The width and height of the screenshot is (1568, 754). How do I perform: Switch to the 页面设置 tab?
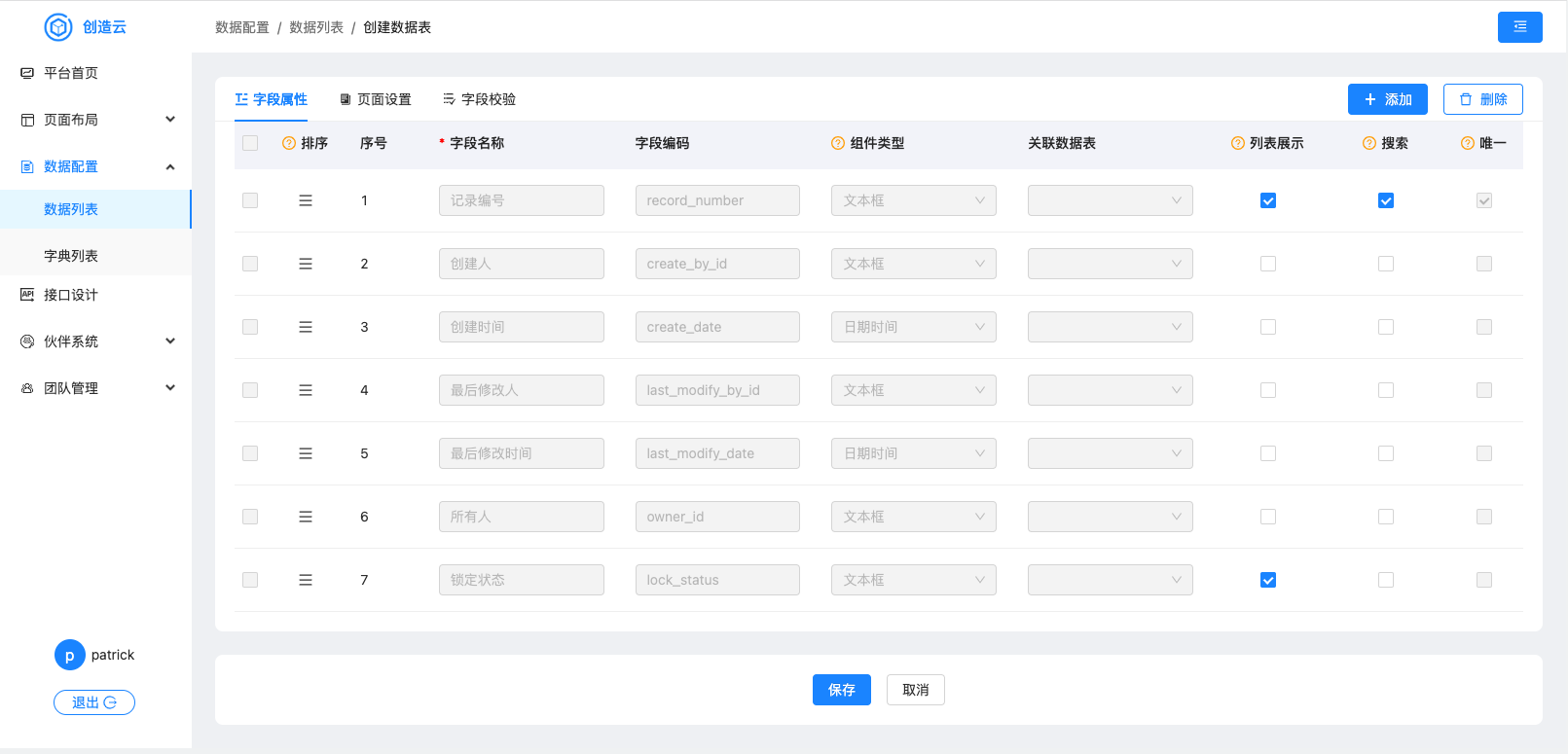click(x=375, y=99)
